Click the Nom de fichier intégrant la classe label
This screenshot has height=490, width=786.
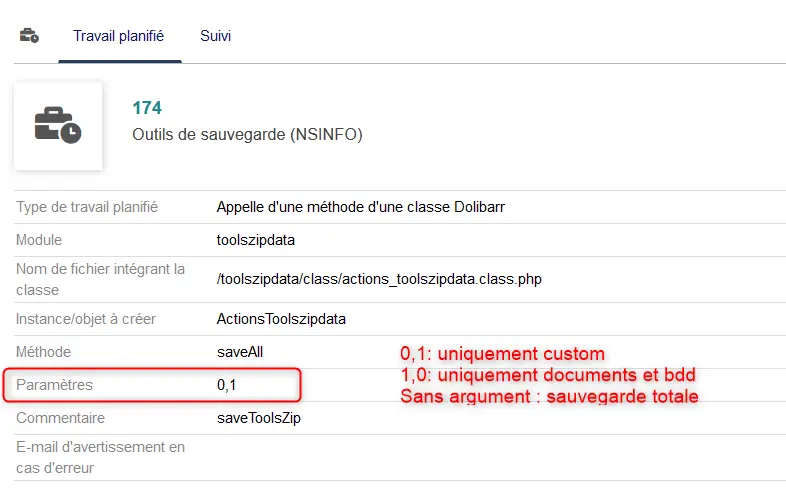[x=100, y=280]
